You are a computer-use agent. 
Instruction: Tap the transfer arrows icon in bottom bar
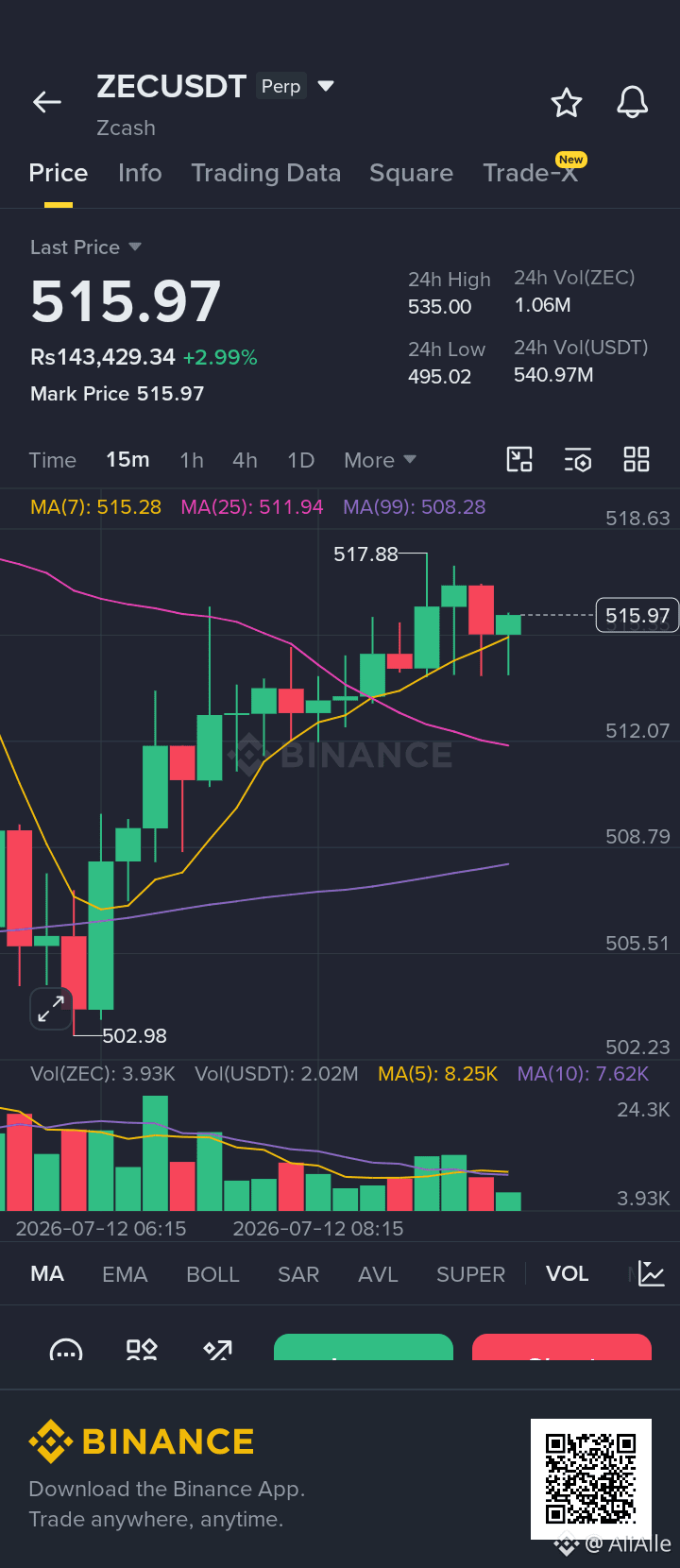click(x=218, y=1351)
